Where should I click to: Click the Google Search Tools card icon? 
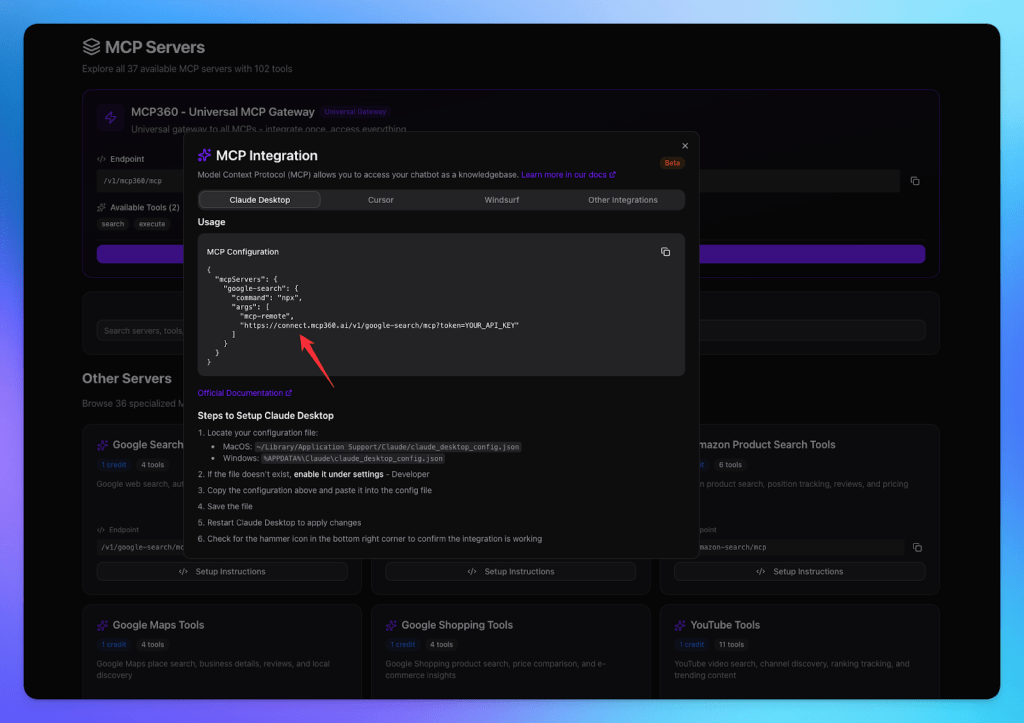click(x=101, y=444)
